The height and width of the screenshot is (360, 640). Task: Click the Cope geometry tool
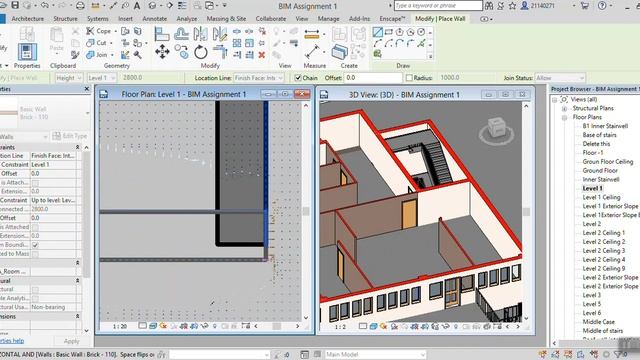tap(99, 31)
